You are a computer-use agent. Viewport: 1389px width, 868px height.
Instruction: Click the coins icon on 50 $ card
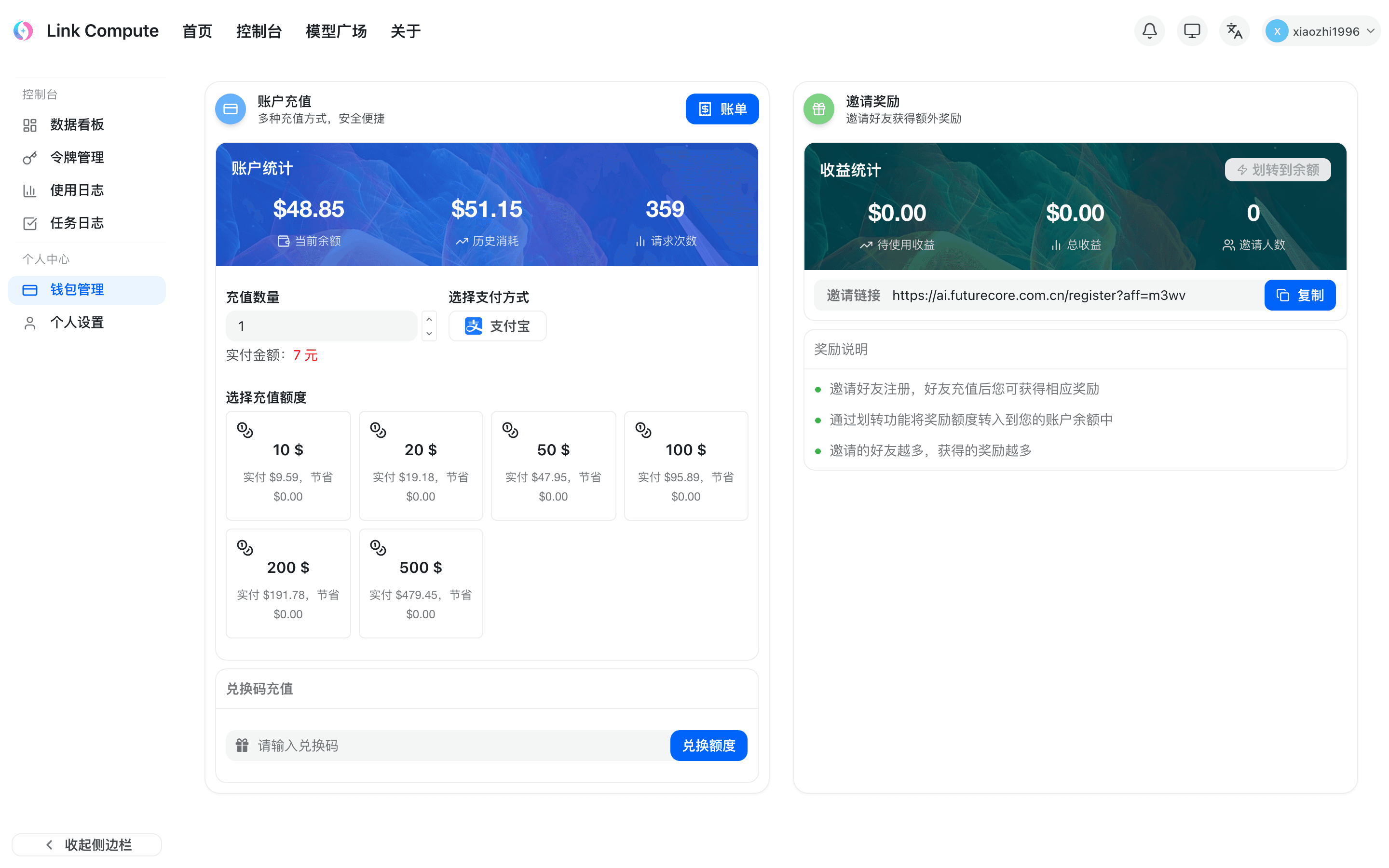[x=510, y=430]
